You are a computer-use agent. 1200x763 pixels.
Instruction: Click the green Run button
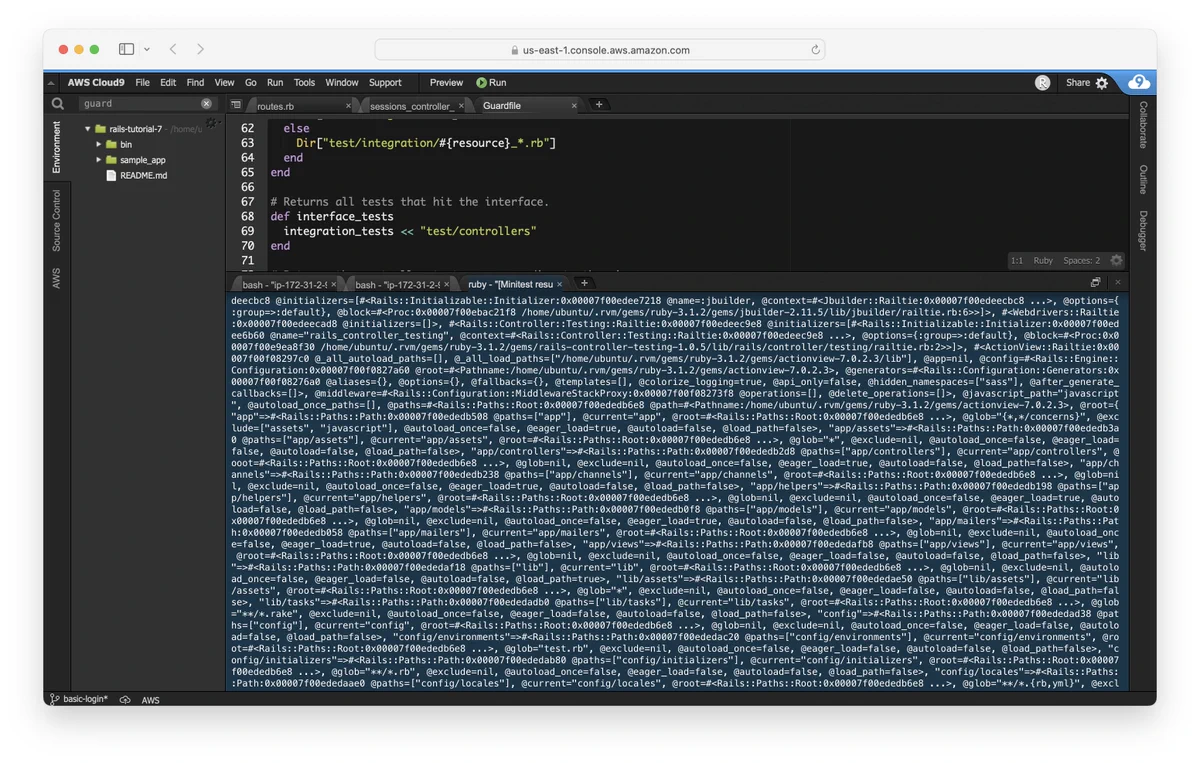[x=491, y=83]
